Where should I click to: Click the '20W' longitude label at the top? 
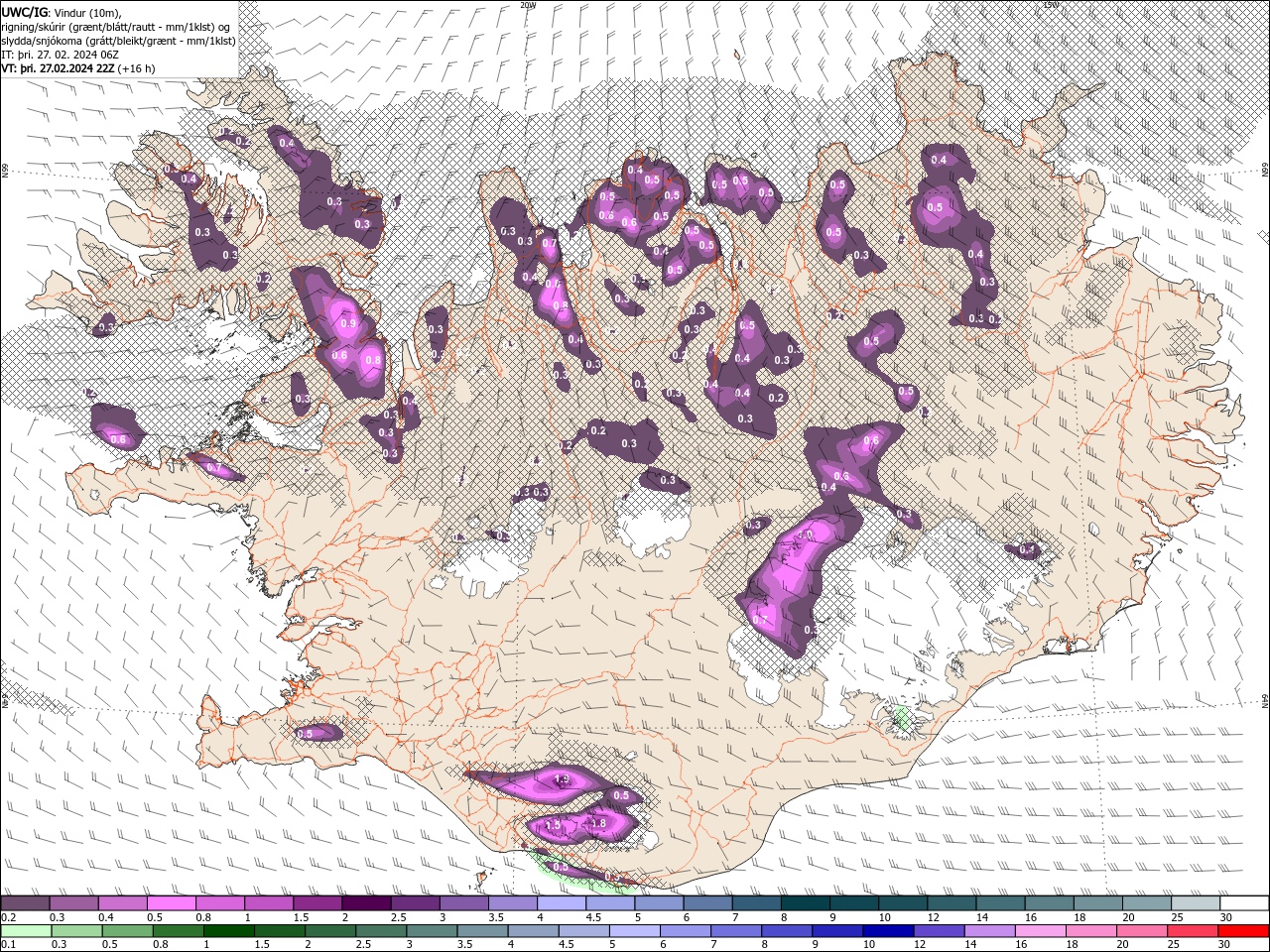[x=528, y=5]
